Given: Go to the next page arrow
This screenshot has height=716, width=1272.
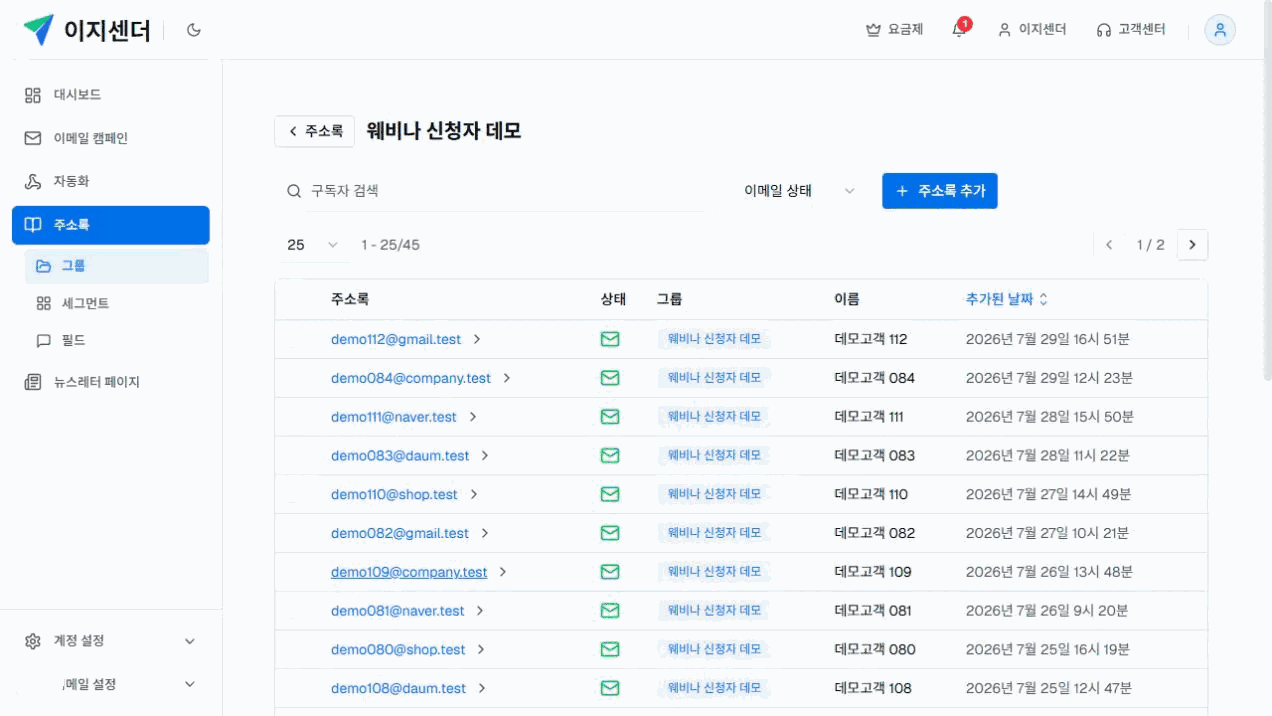Looking at the screenshot, I should click(x=1192, y=245).
